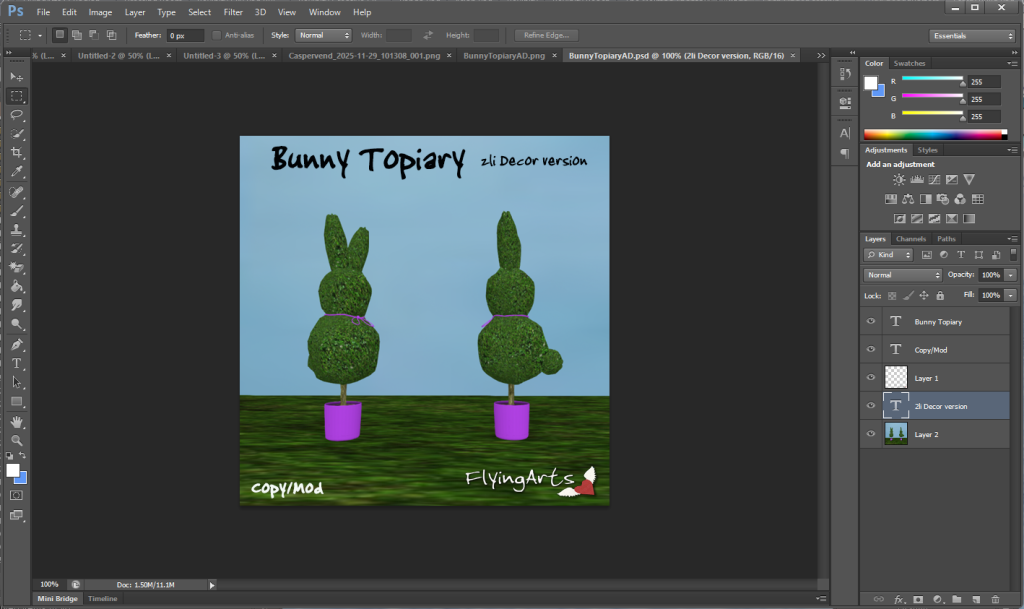Hide the Bunny Topiary layer
The image size is (1024, 609).
(x=871, y=322)
